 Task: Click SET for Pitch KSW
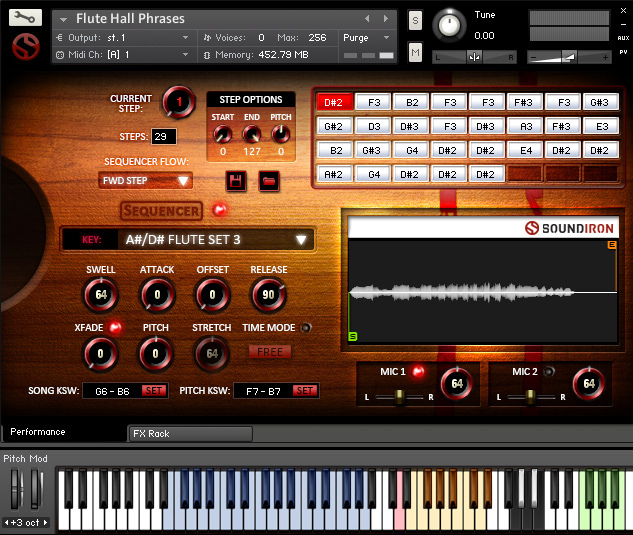305,391
